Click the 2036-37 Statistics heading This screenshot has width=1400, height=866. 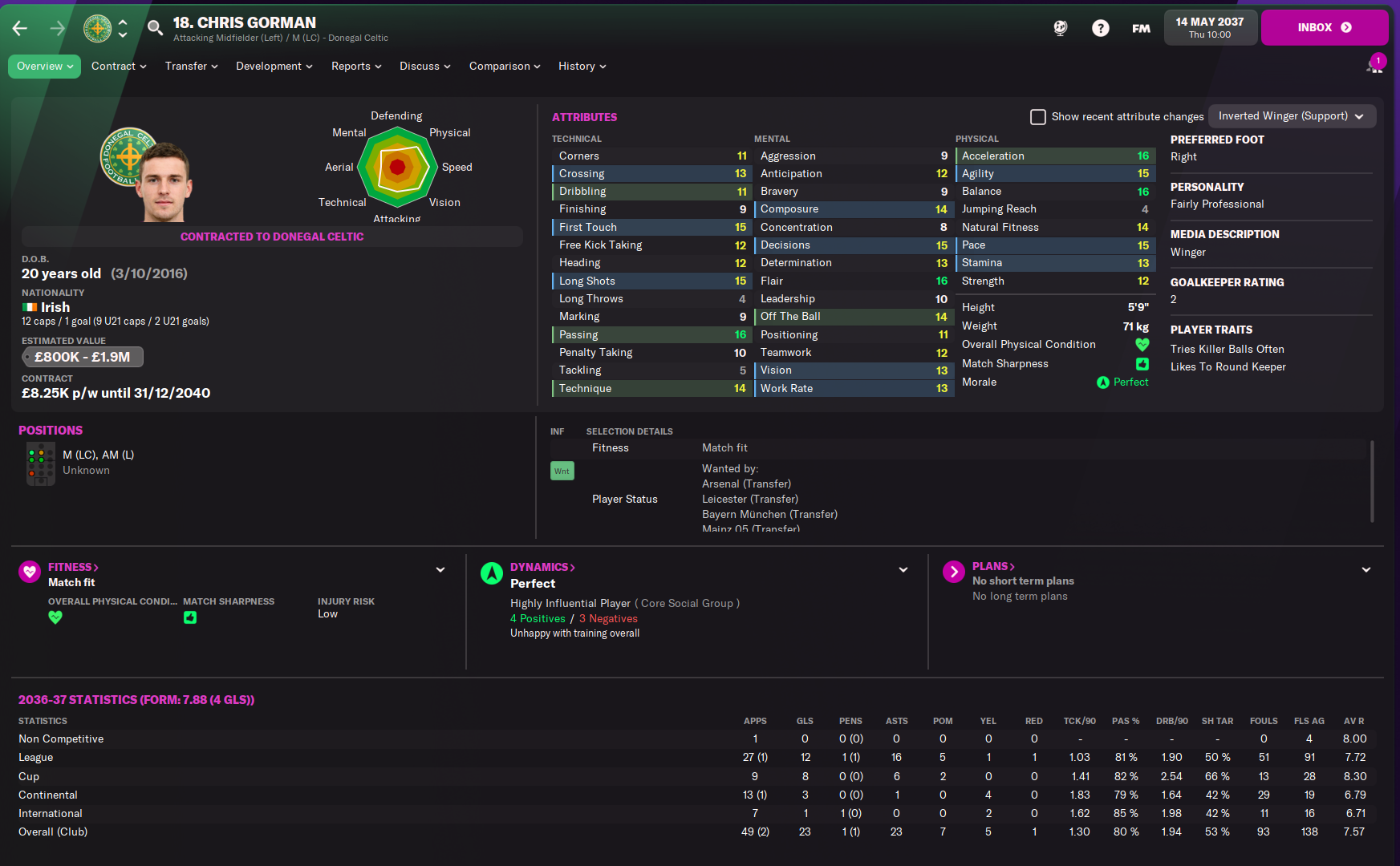136,700
